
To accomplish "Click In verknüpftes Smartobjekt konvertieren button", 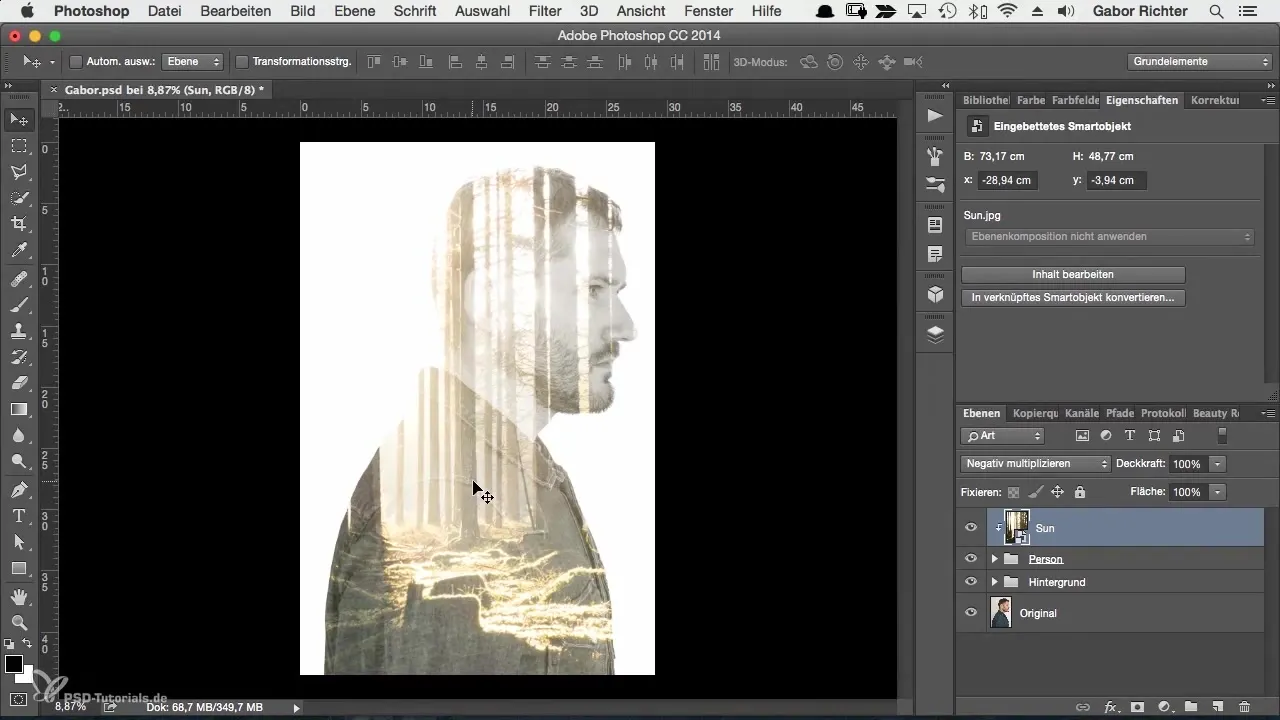I will click(1073, 298).
